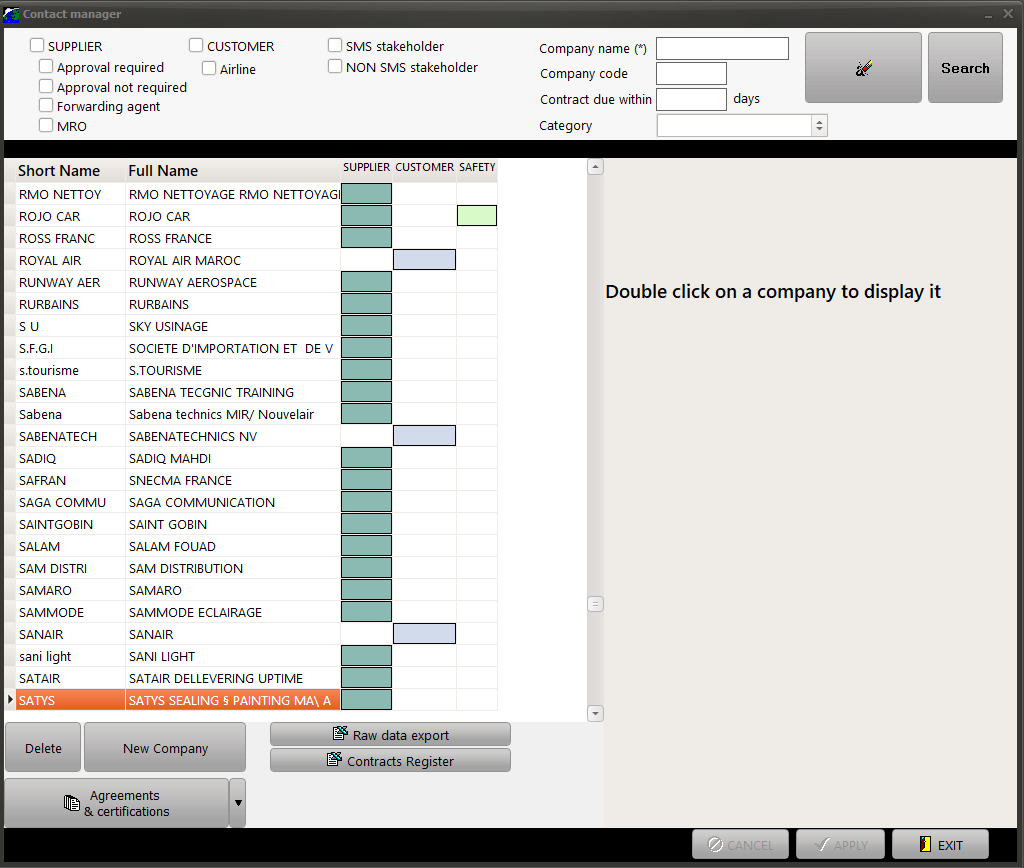1024x868 pixels.
Task: Click the list scrollbar down arrow
Action: [595, 713]
